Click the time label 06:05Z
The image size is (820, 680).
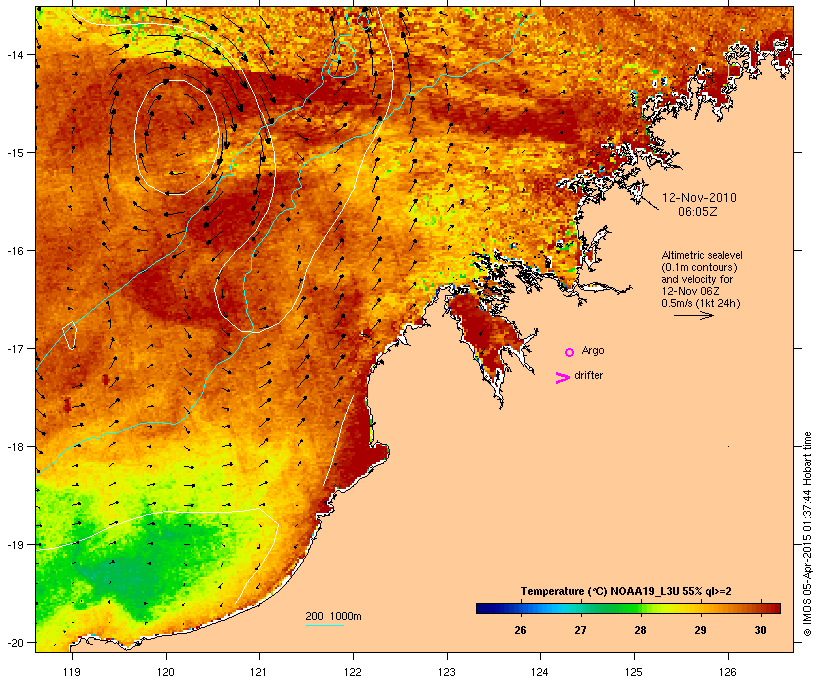point(698,212)
